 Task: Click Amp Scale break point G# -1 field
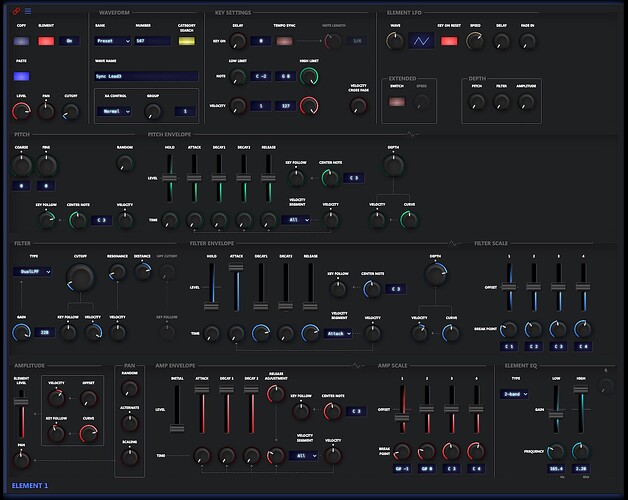402,469
